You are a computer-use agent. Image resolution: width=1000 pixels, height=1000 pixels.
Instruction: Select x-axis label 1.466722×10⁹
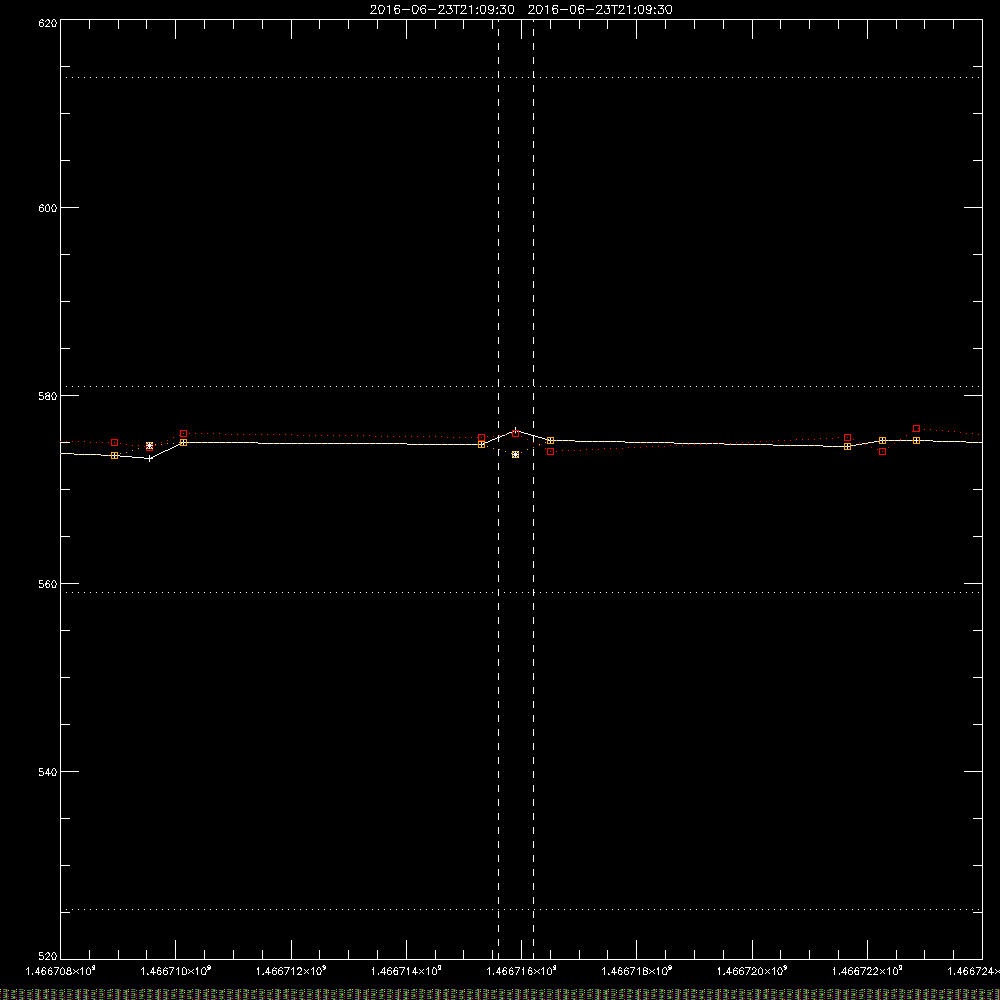coord(867,971)
